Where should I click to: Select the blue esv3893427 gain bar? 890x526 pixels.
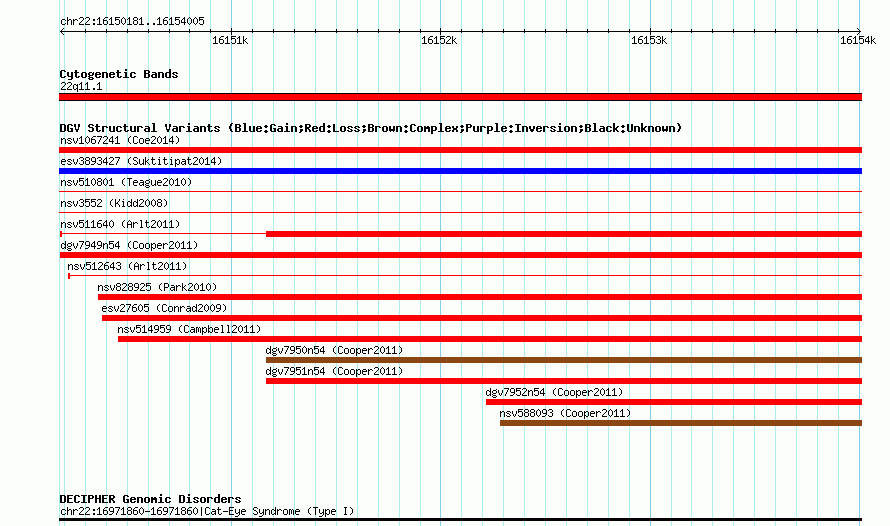click(460, 171)
